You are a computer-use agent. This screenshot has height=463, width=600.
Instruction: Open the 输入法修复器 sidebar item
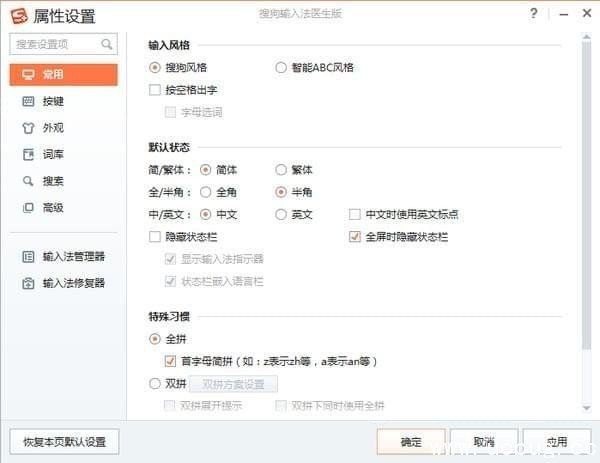pyautogui.click(x=73, y=283)
